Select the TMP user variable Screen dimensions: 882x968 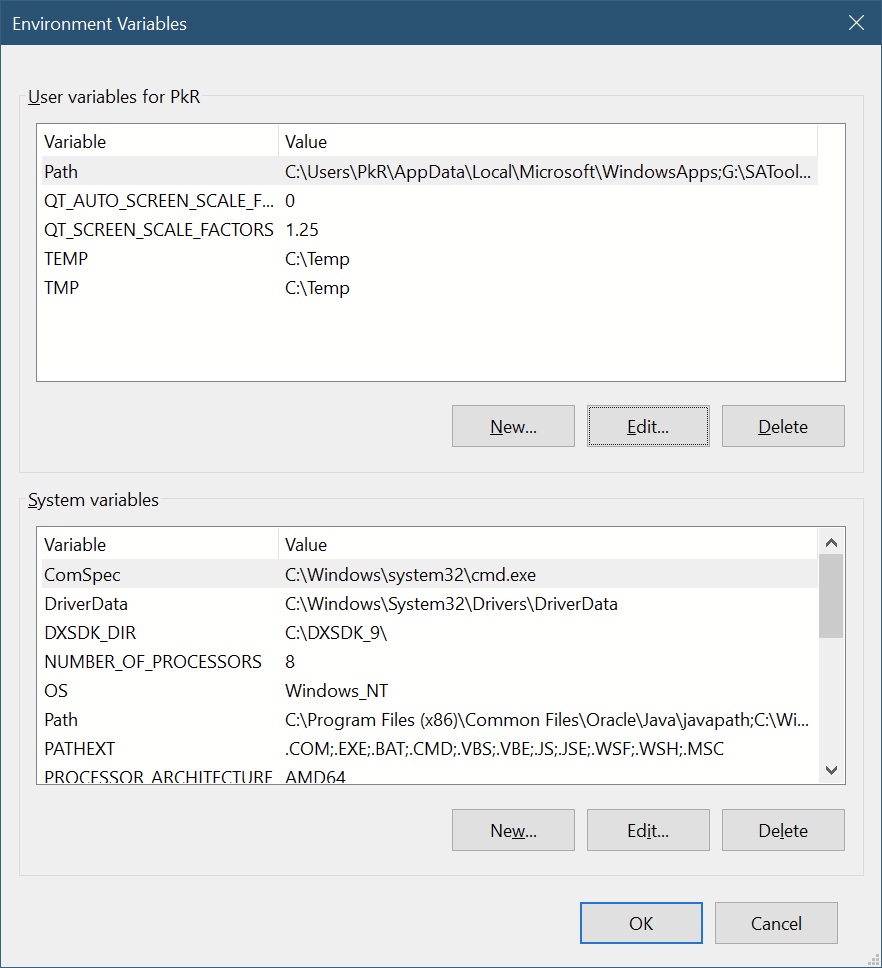(62, 288)
